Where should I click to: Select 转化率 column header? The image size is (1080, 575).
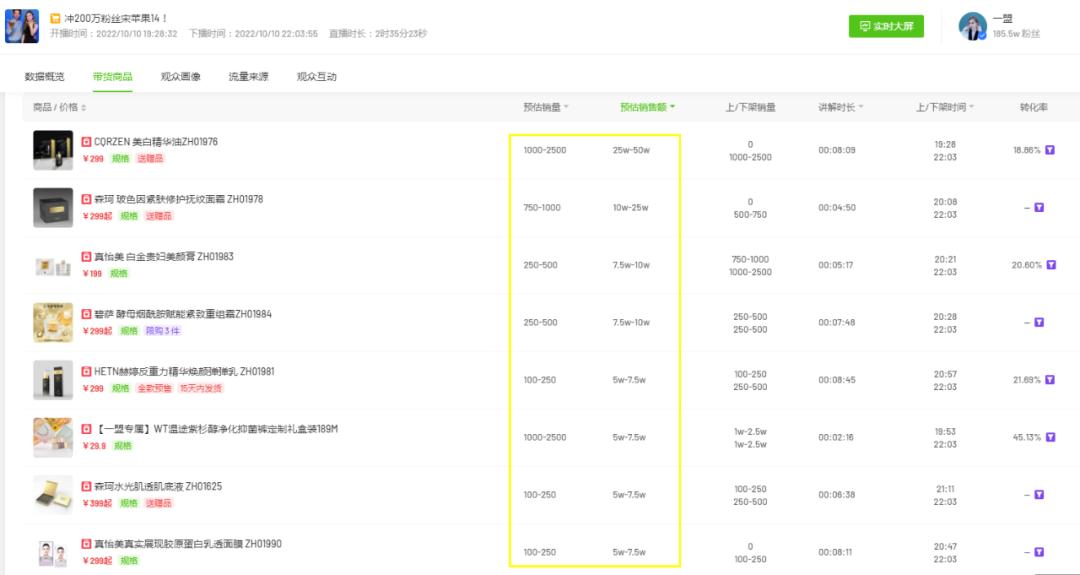1033,107
